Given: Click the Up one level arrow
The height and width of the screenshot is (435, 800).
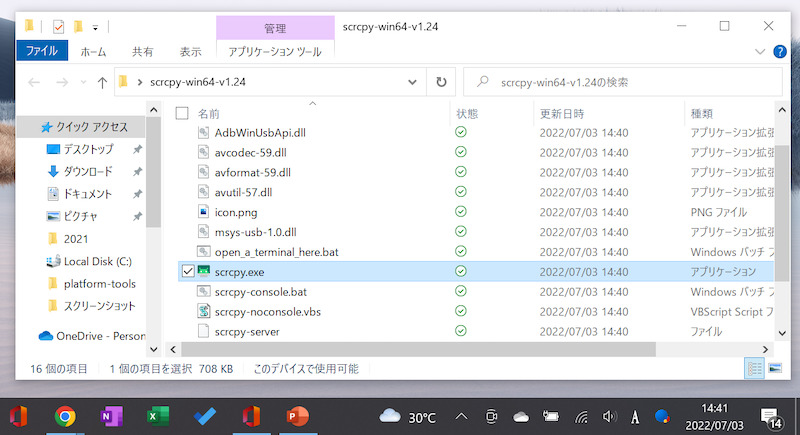Looking at the screenshot, I should pyautogui.click(x=102, y=82).
